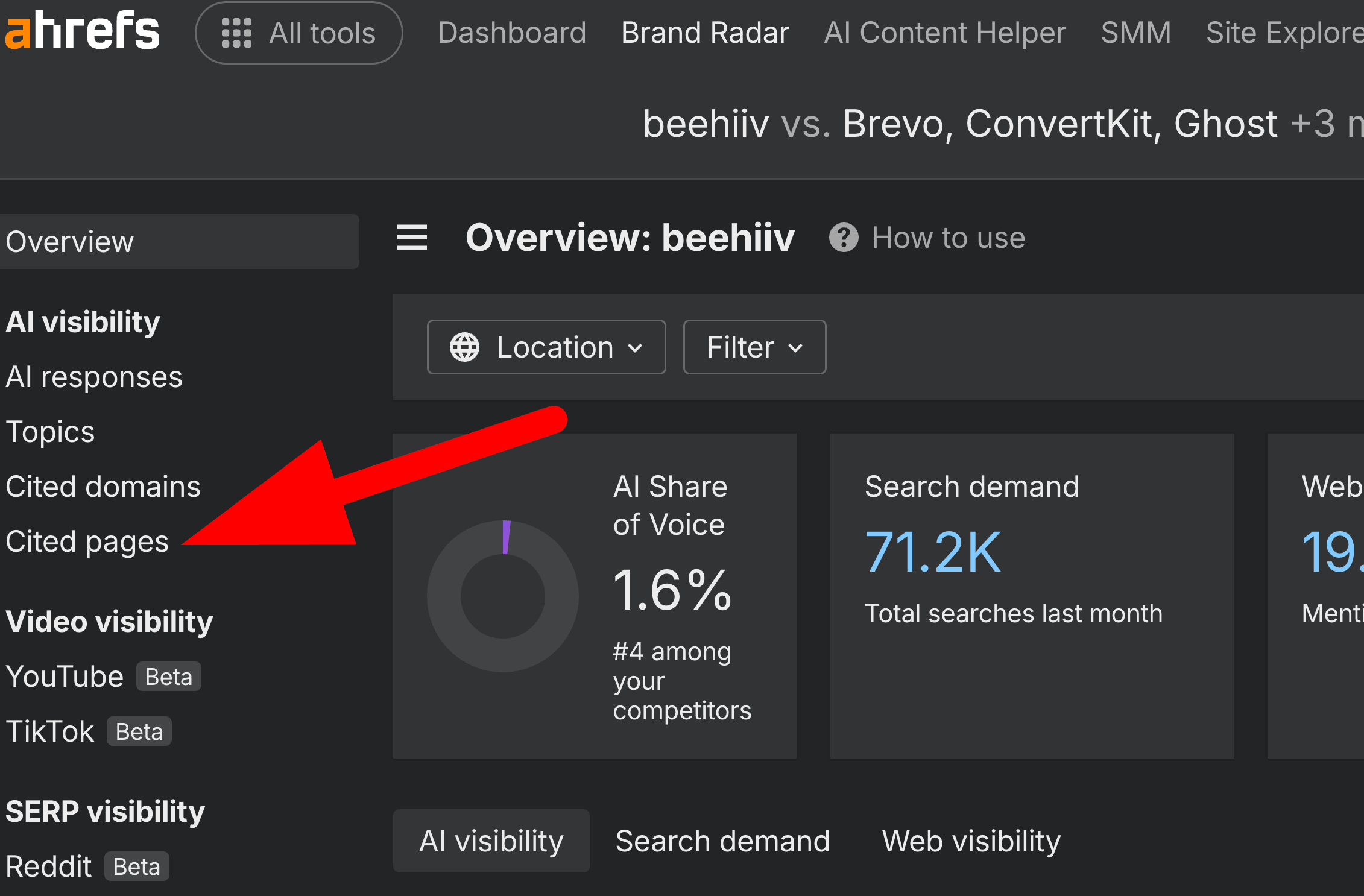Go to Brand Radar in top navigation
The width and height of the screenshot is (1364, 896).
704,33
